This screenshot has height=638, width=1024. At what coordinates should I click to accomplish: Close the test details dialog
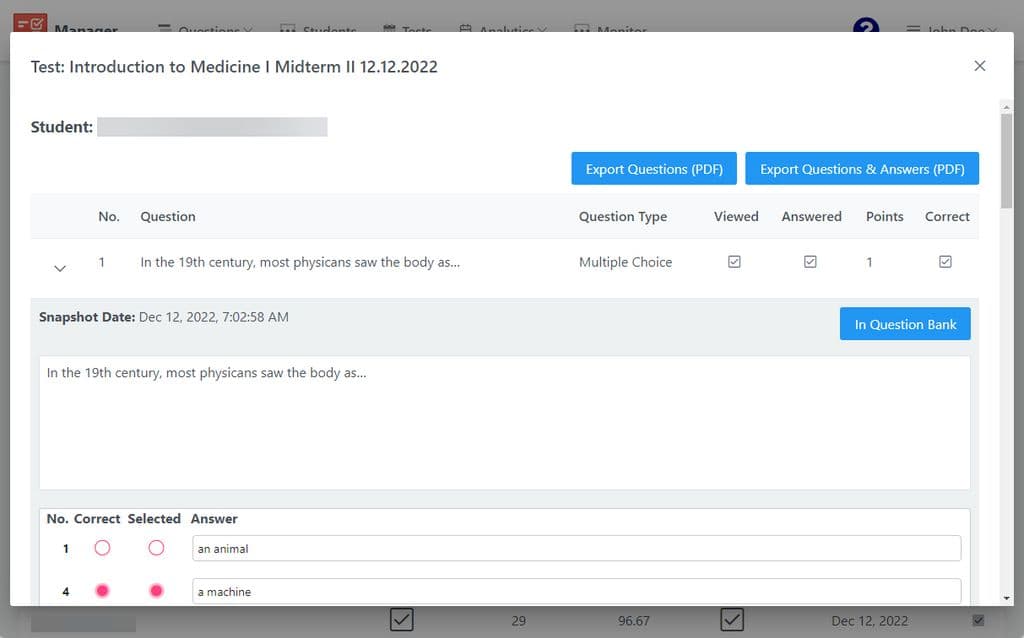980,66
